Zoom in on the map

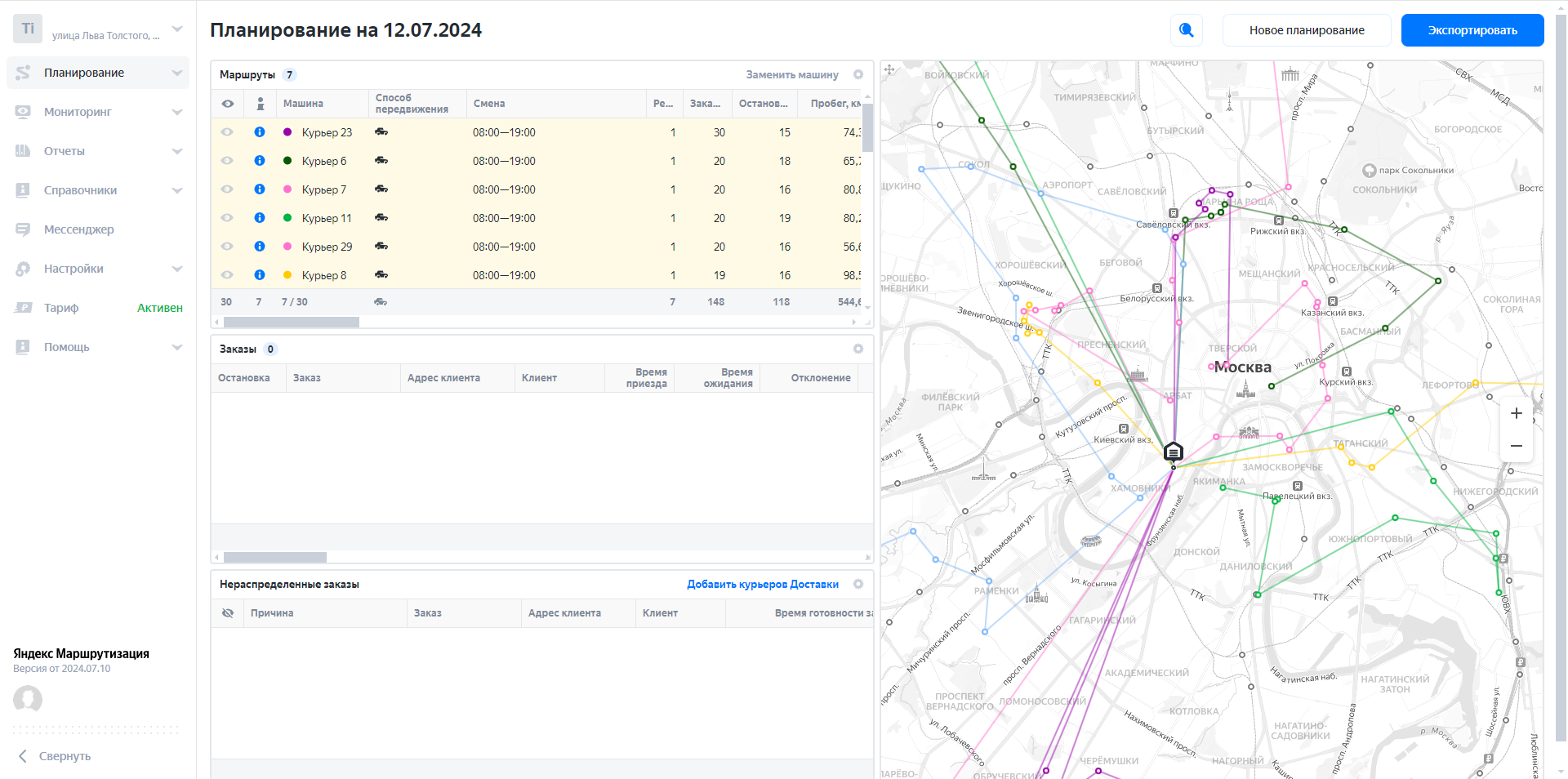[1516, 413]
